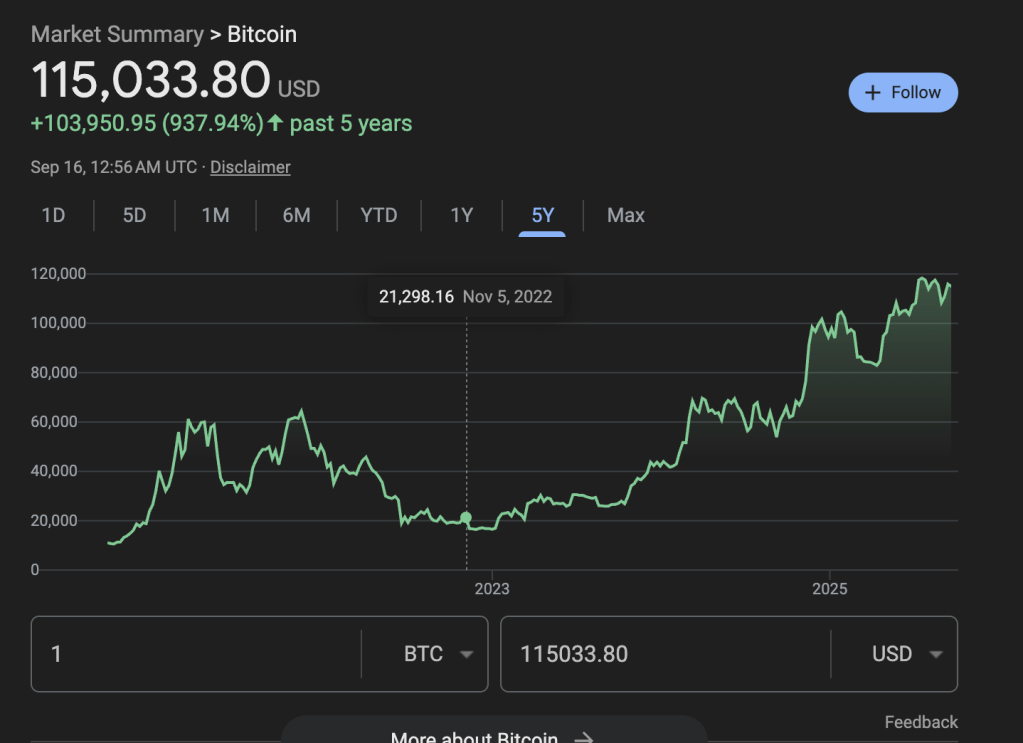
Task: Switch to the 5D range tab
Action: (134, 215)
